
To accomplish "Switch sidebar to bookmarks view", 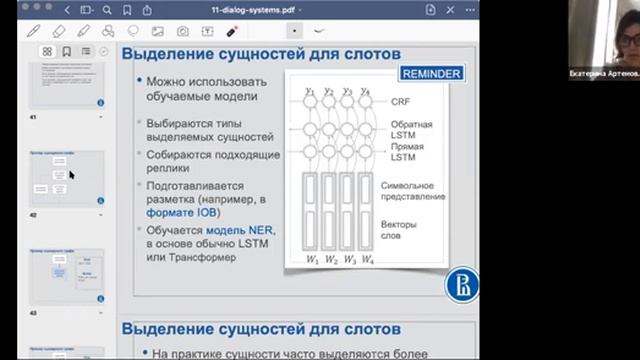I will pos(67,51).
